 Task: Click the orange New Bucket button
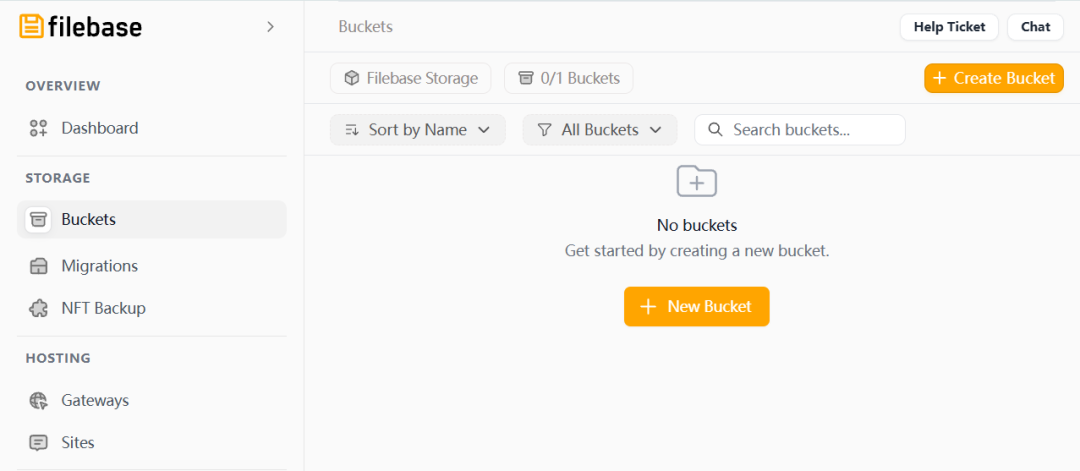coord(696,306)
